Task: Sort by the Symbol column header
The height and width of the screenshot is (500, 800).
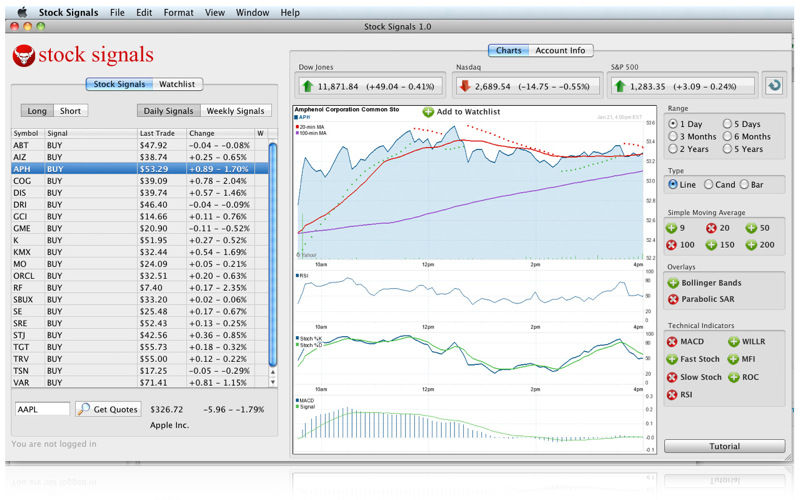Action: coord(28,133)
